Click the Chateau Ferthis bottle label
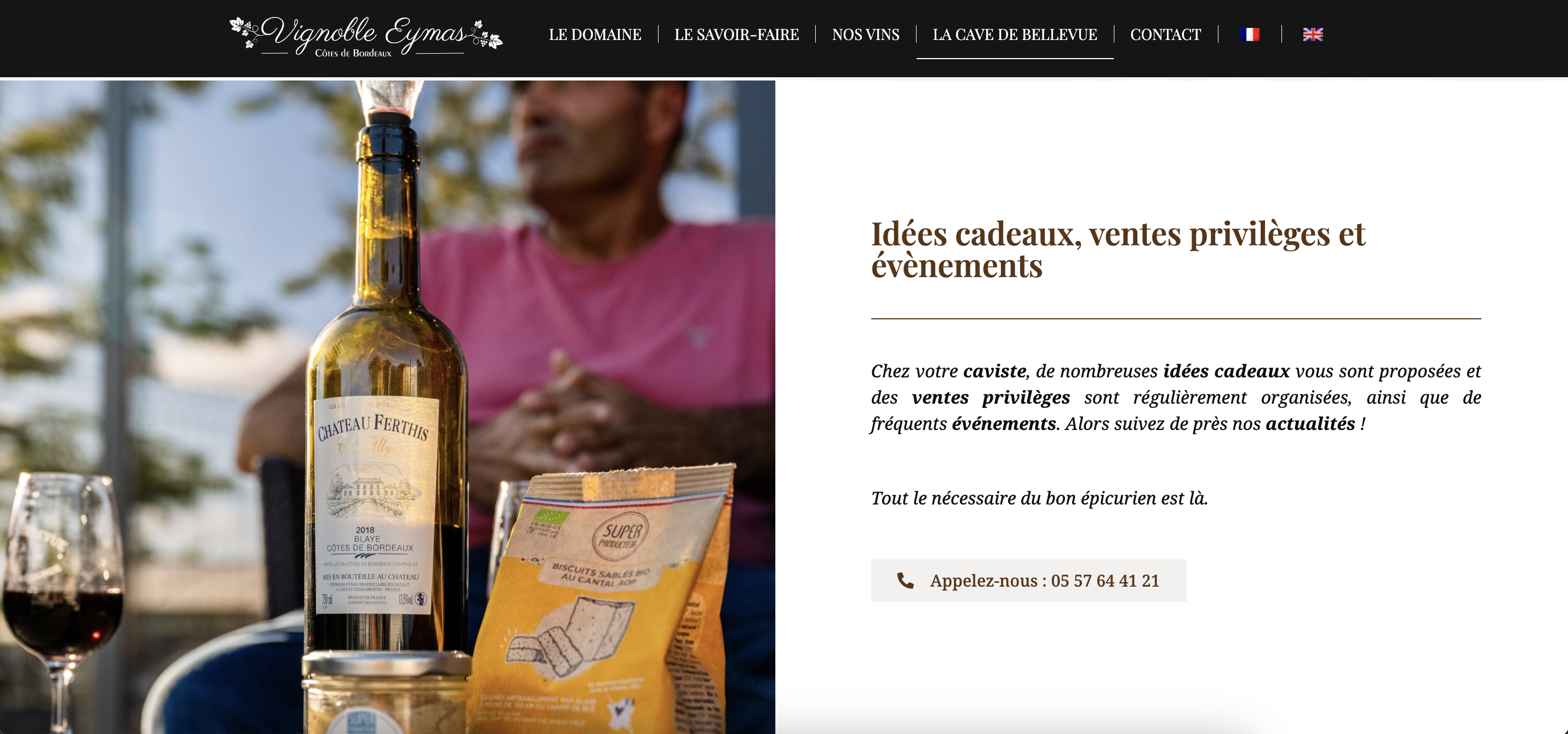Screen dimensions: 1568x734 [375, 505]
